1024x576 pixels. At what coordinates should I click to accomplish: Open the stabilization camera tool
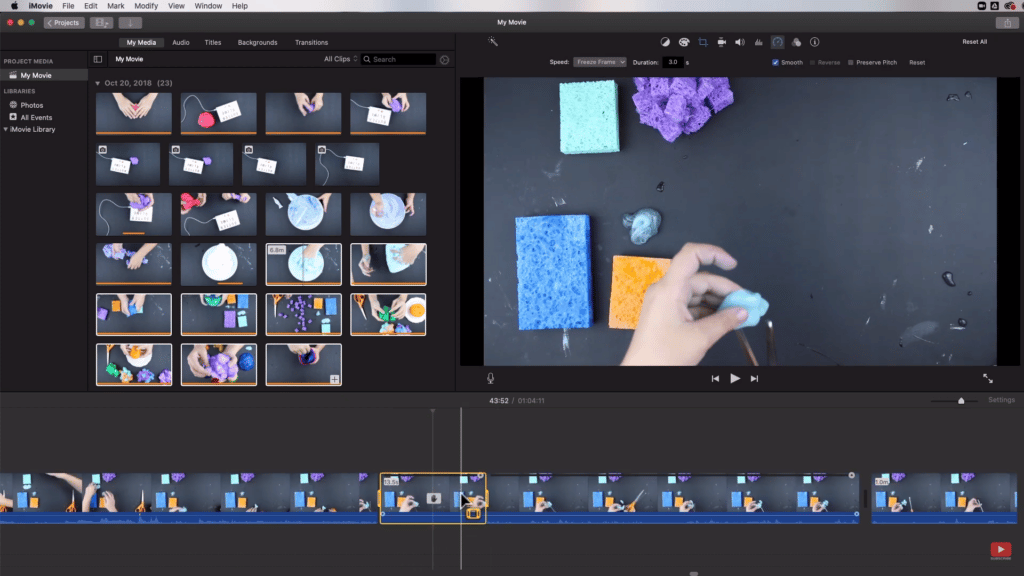point(721,42)
